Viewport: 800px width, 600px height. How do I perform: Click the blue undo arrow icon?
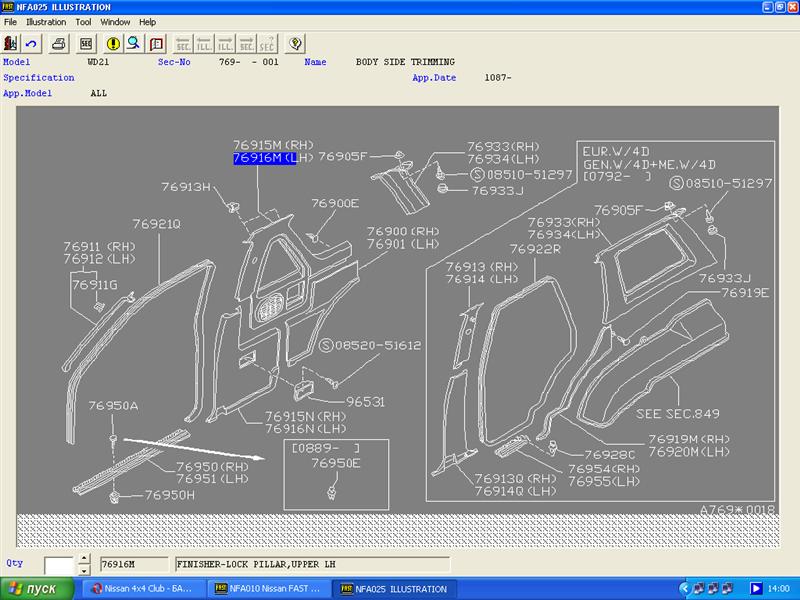pos(31,44)
